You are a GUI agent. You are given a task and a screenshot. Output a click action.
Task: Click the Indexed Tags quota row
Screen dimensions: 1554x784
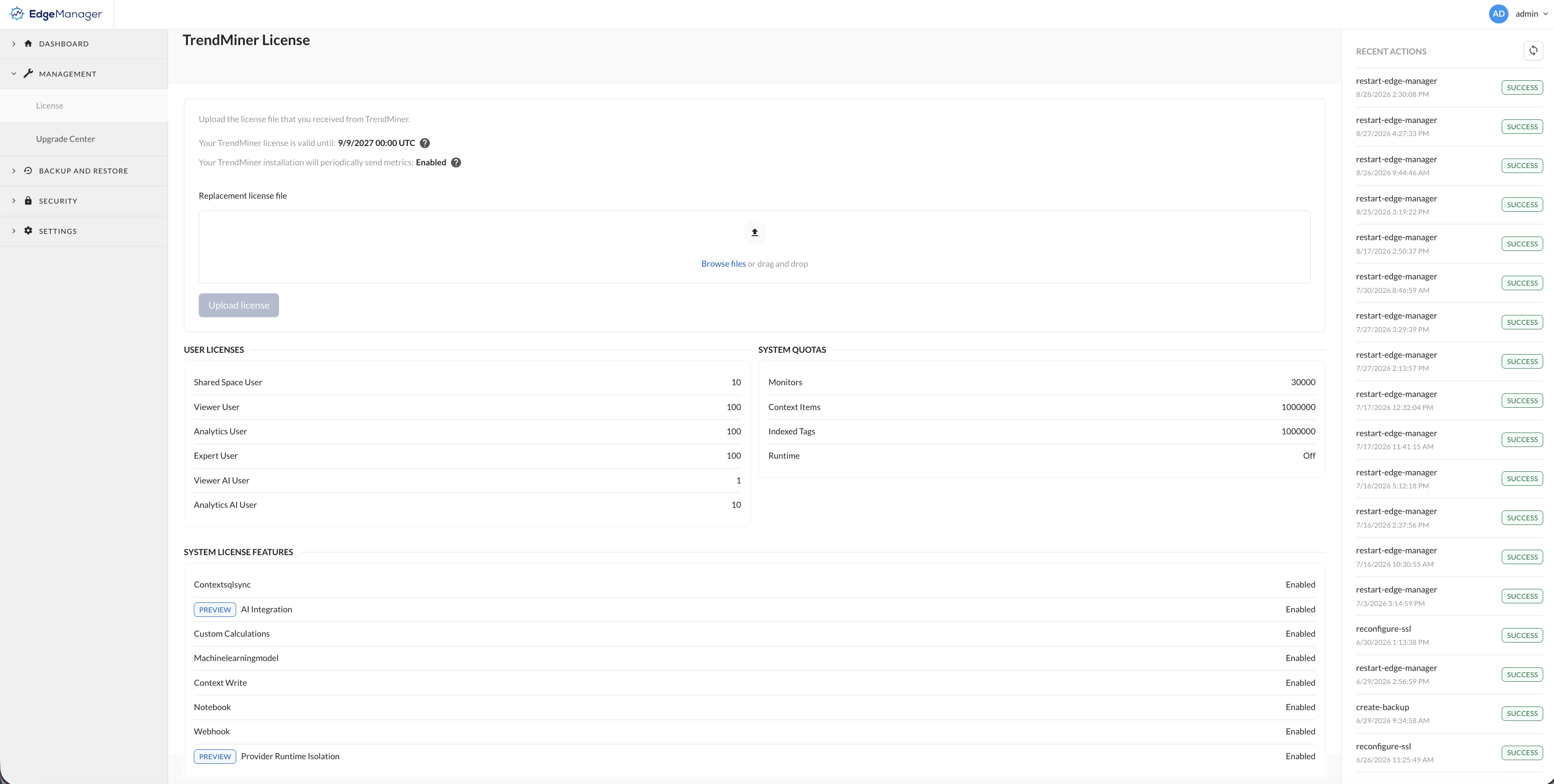pos(1041,431)
